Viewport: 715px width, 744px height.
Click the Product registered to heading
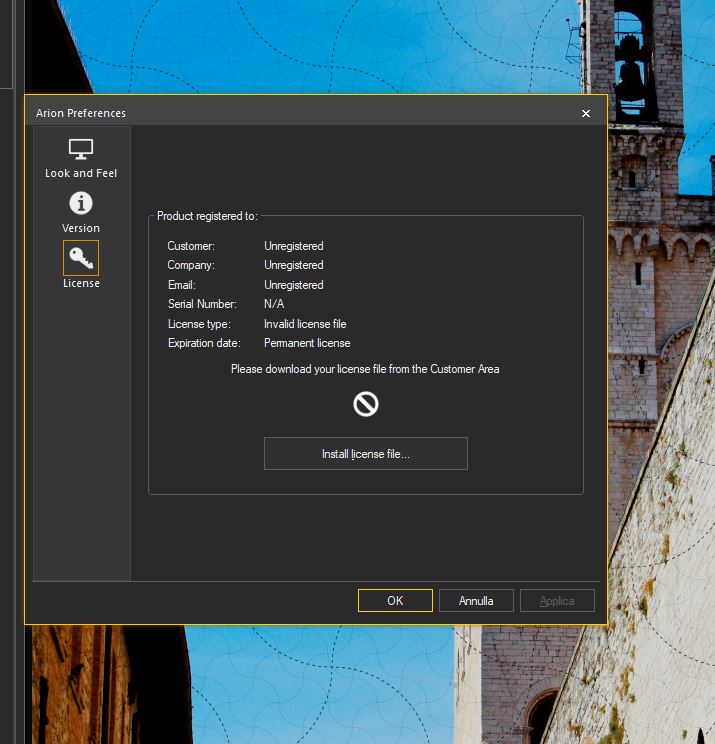(207, 216)
